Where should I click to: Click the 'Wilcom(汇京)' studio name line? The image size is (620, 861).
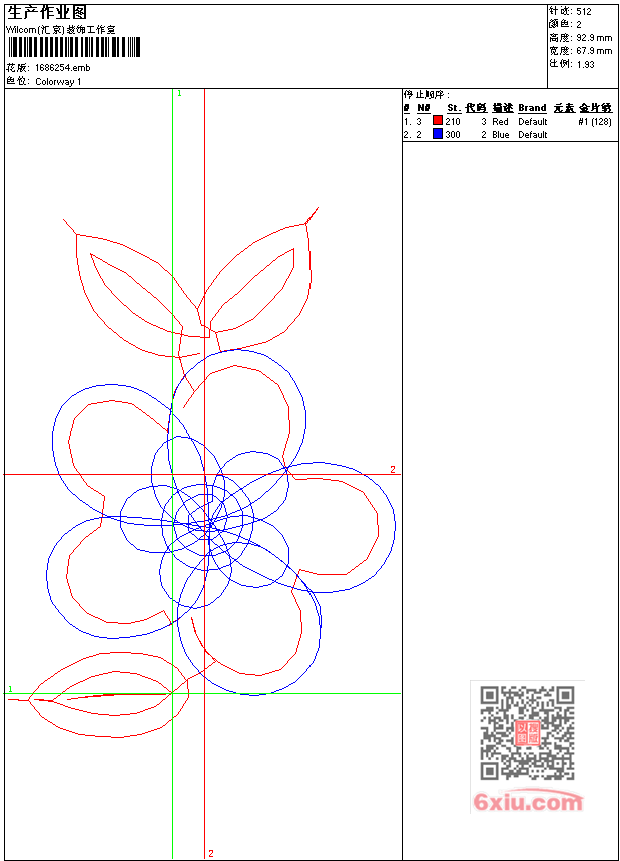61,29
